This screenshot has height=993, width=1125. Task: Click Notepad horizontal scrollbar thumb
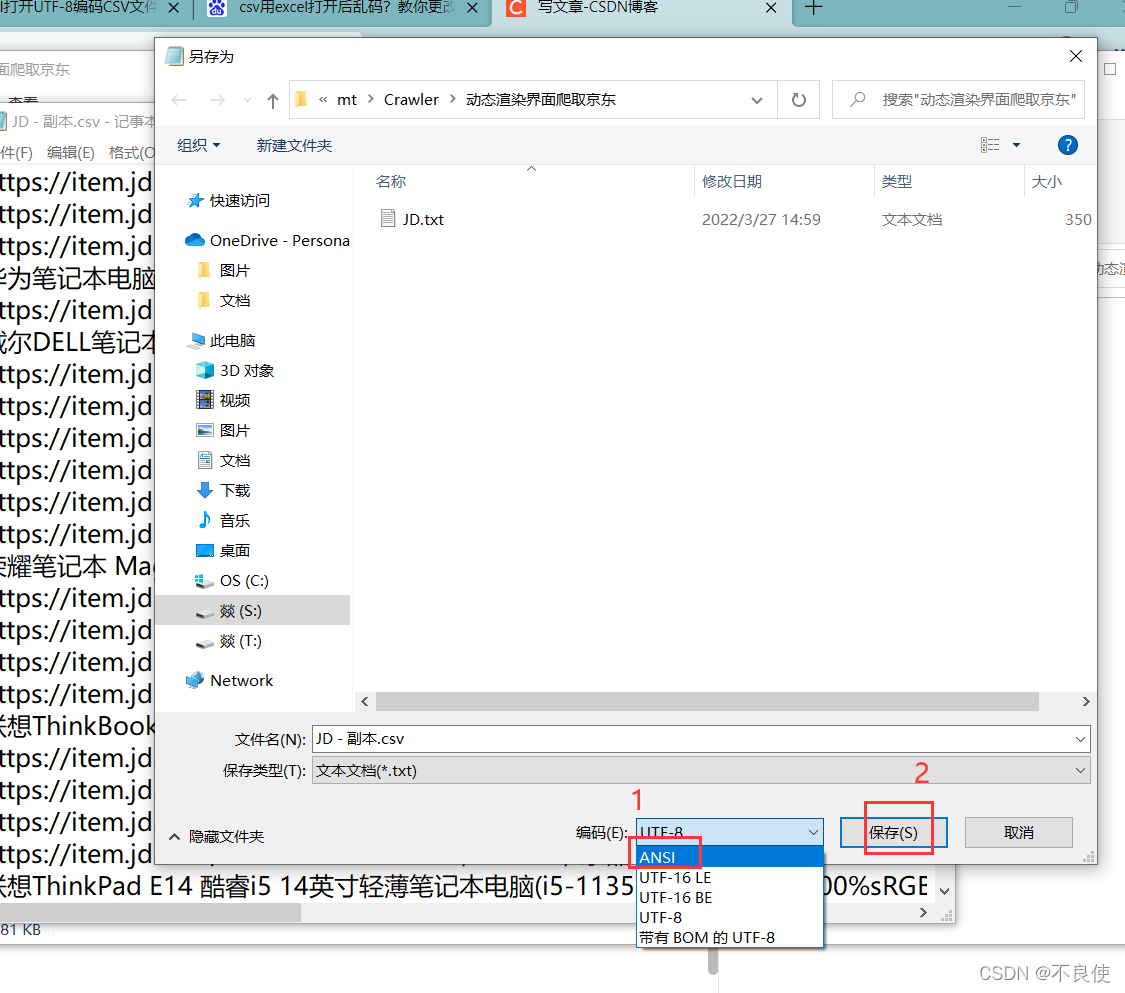pos(151,913)
